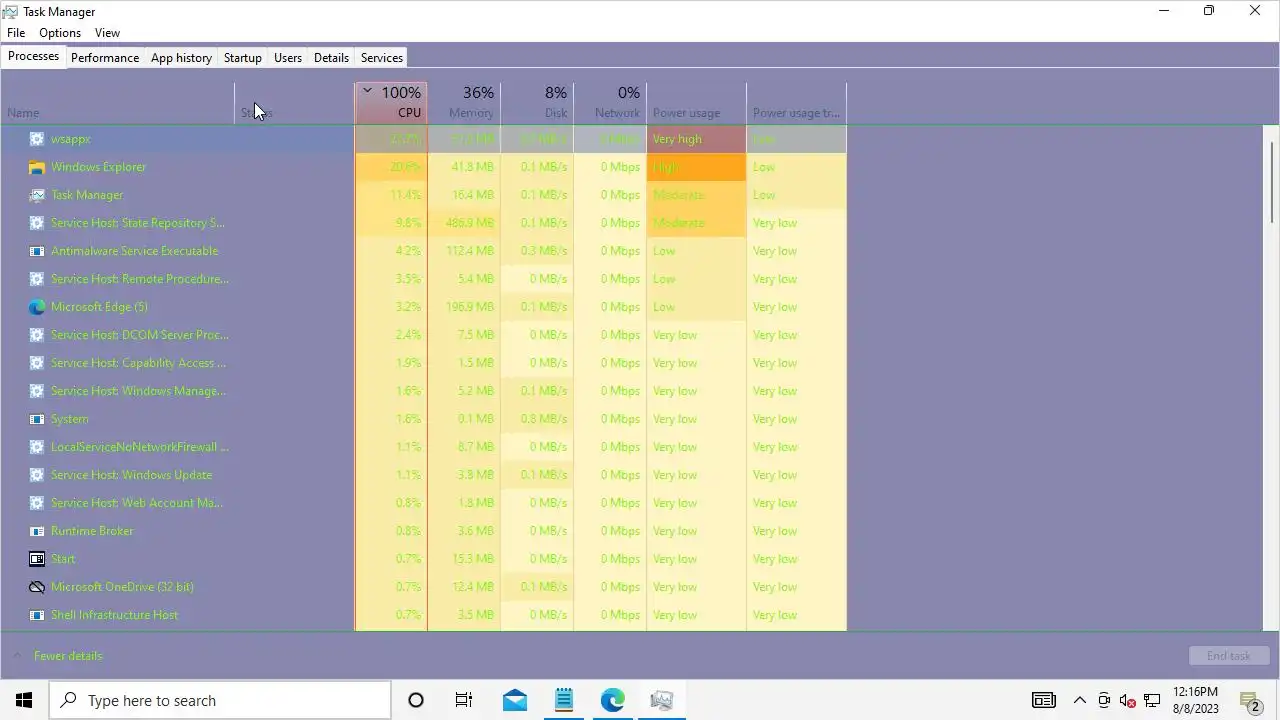Click the taskbar search box
1280x720 pixels.
[220, 700]
